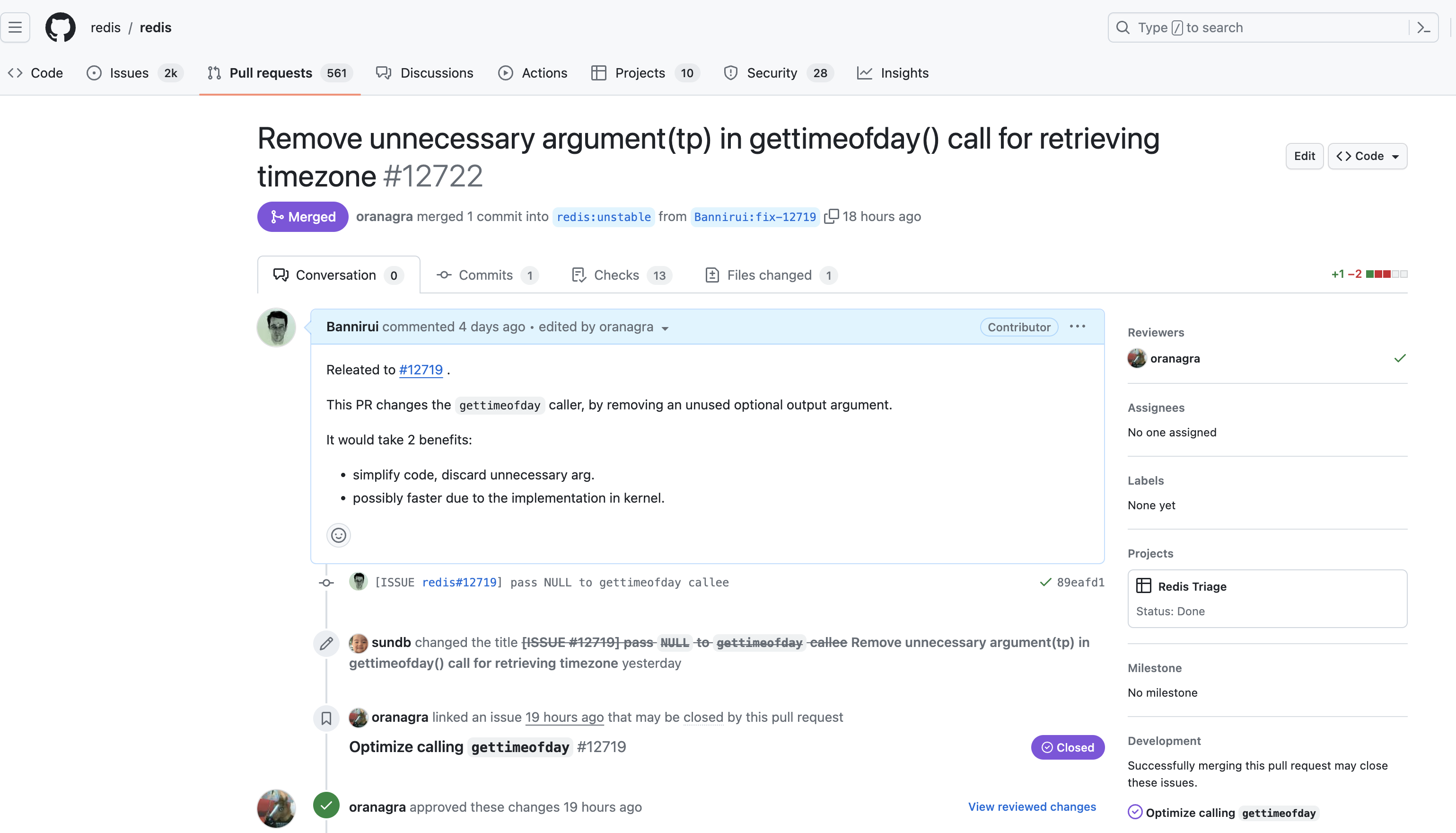Viewport: 1456px width, 833px height.
Task: Click the GitHub logo icon
Action: point(60,27)
